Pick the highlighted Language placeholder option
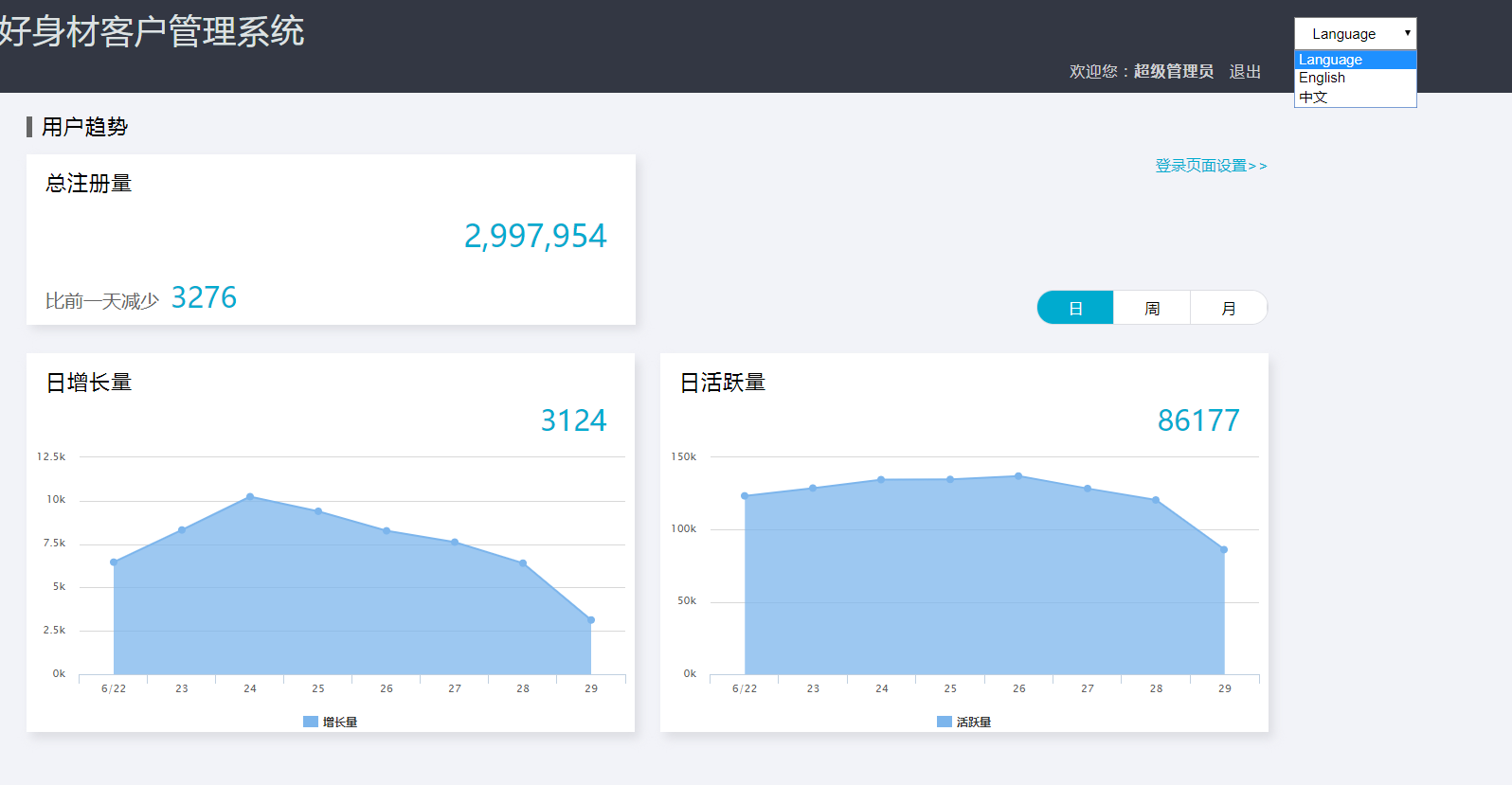1512x785 pixels. 1330,60
